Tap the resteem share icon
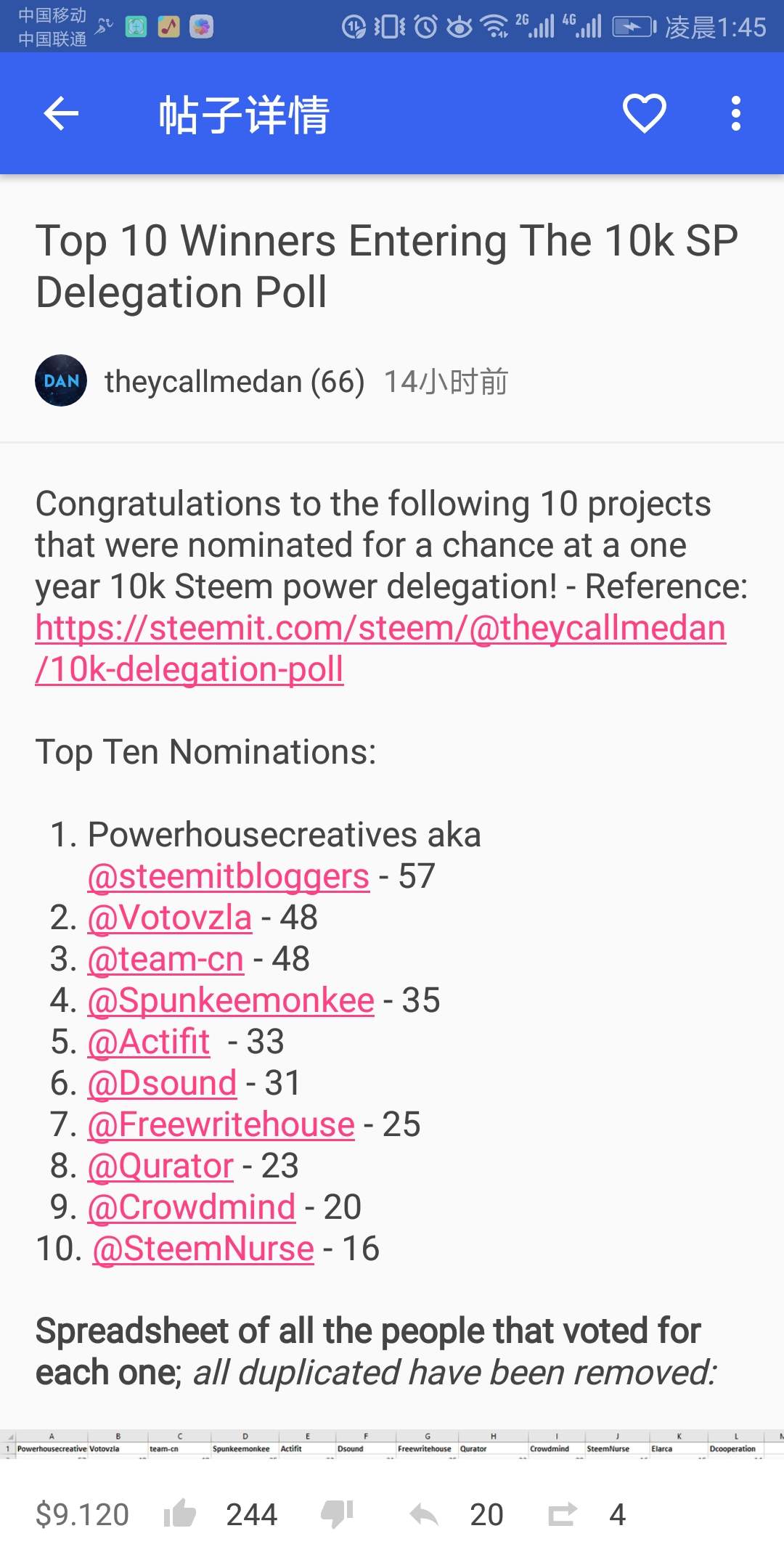The height and width of the screenshot is (1568, 784). click(562, 1514)
